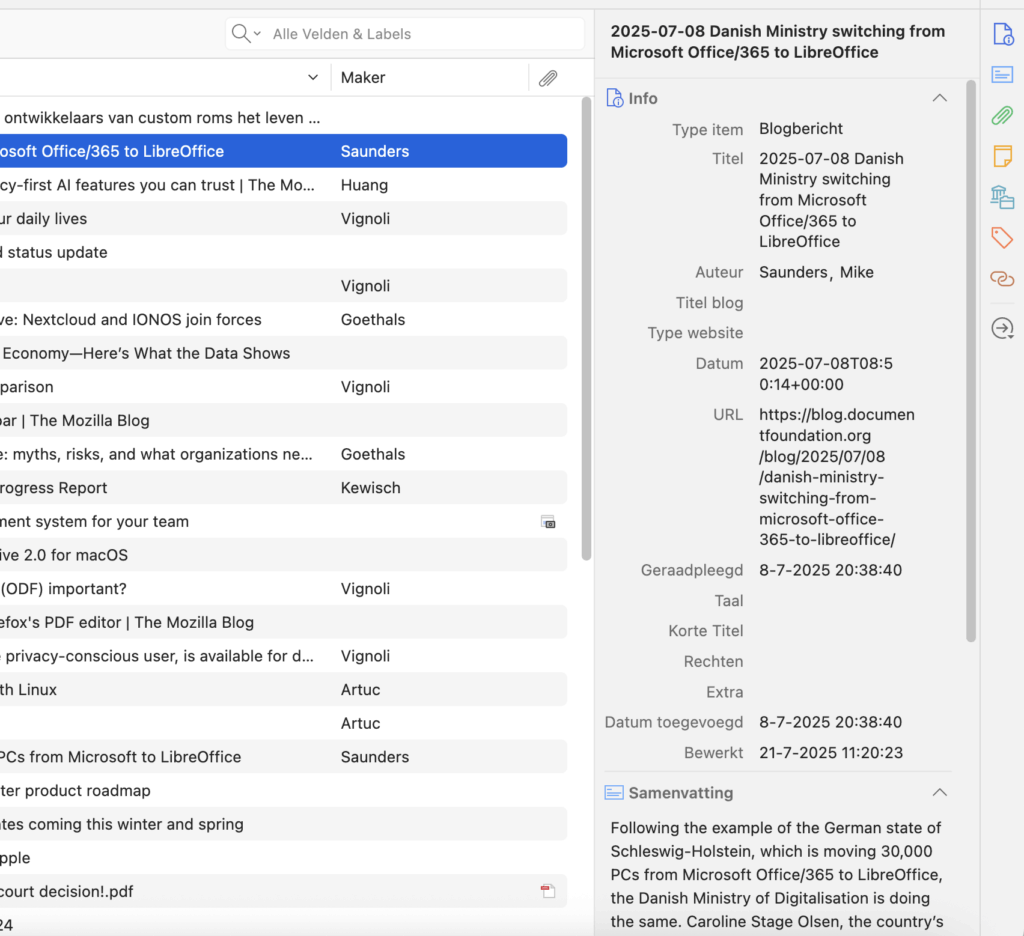Edit the Datum value '2025-07-08T08:50:14+00:00'
This screenshot has height=936, width=1024.
tap(825, 374)
